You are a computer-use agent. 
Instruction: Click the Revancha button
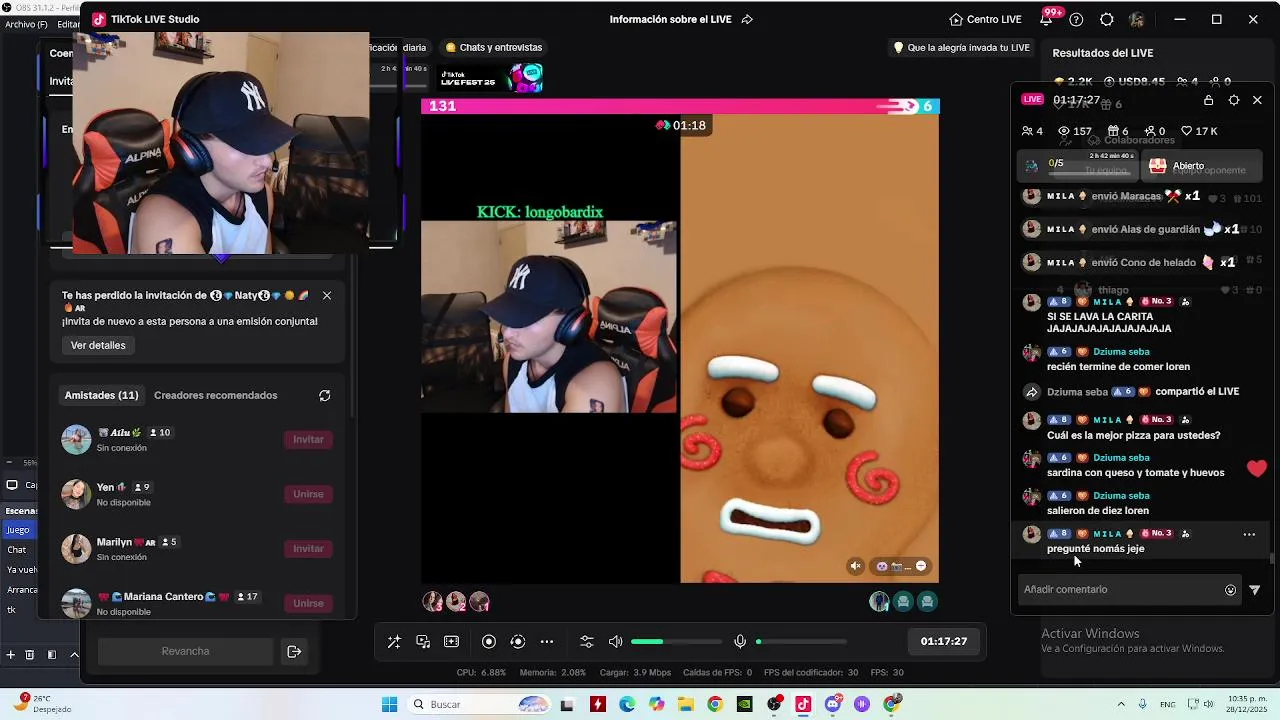[186, 651]
